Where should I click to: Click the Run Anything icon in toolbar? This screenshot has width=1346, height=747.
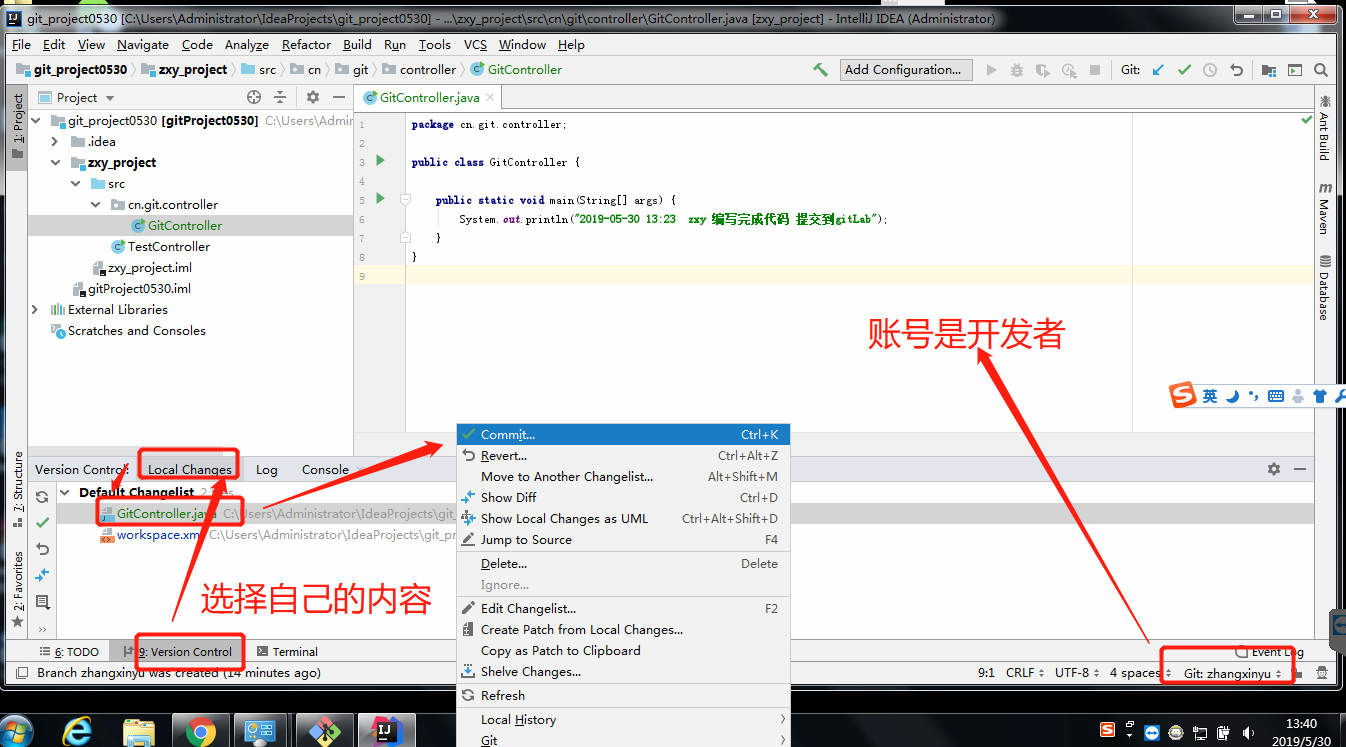(1295, 70)
